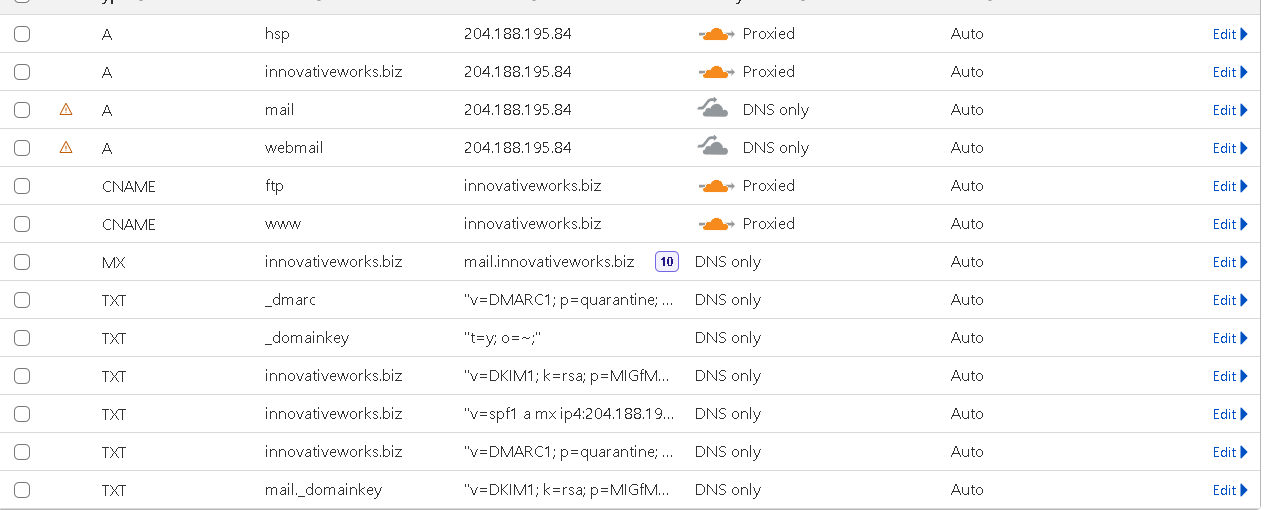
Task: Tick the checkbox for the MX record
Action: (x=22, y=262)
